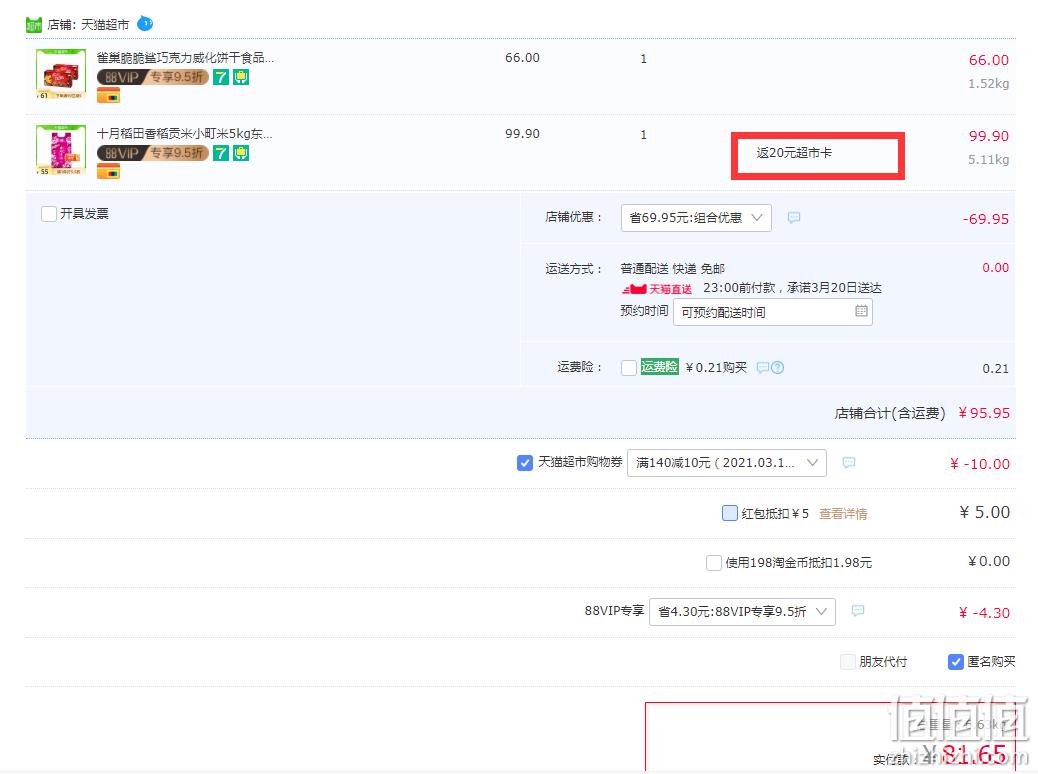Click the green shield icon on the 雀巢脆脆鲨 row
This screenshot has height=774, width=1038.
[241, 77]
